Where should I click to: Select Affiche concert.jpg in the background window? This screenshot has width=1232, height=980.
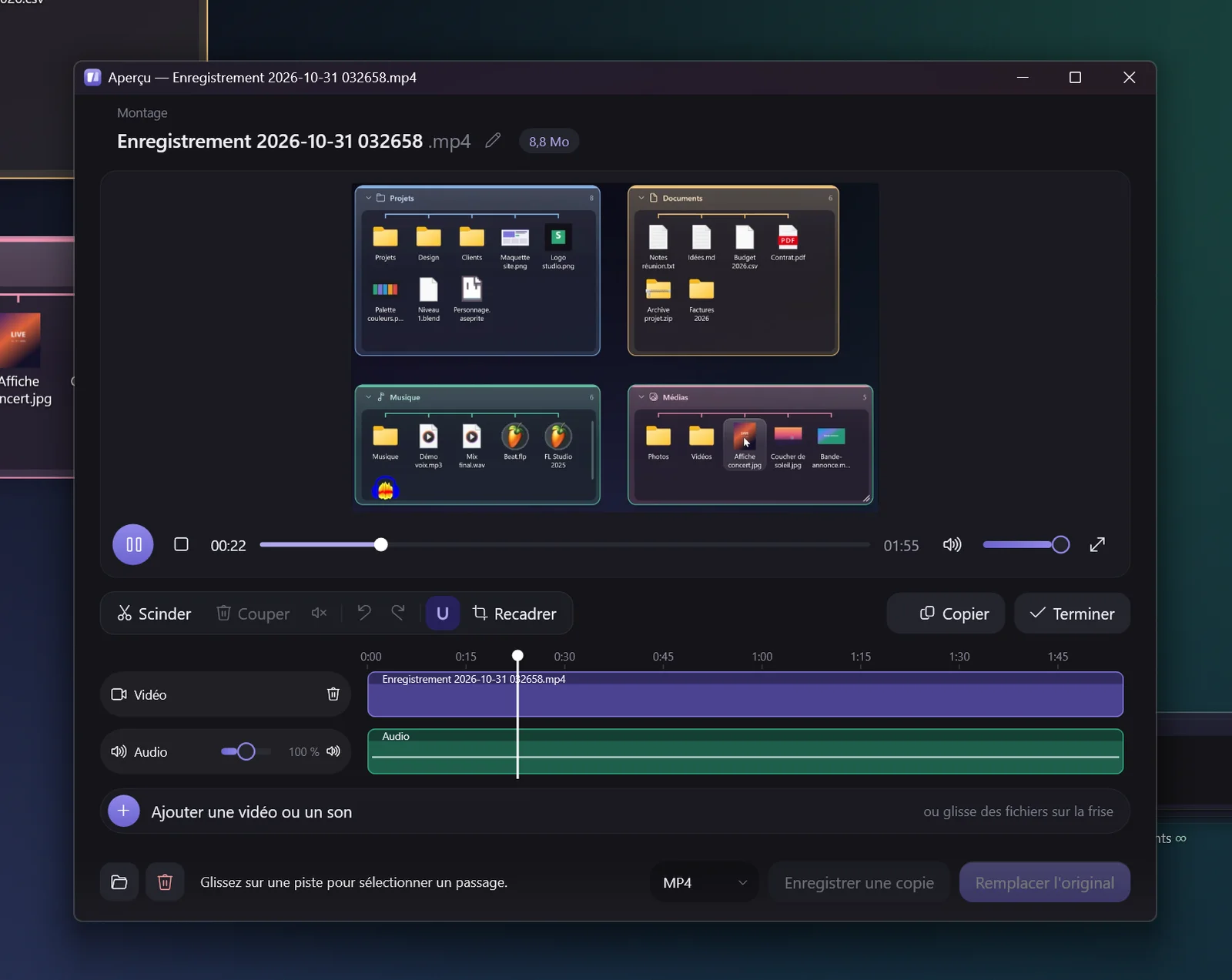23,359
